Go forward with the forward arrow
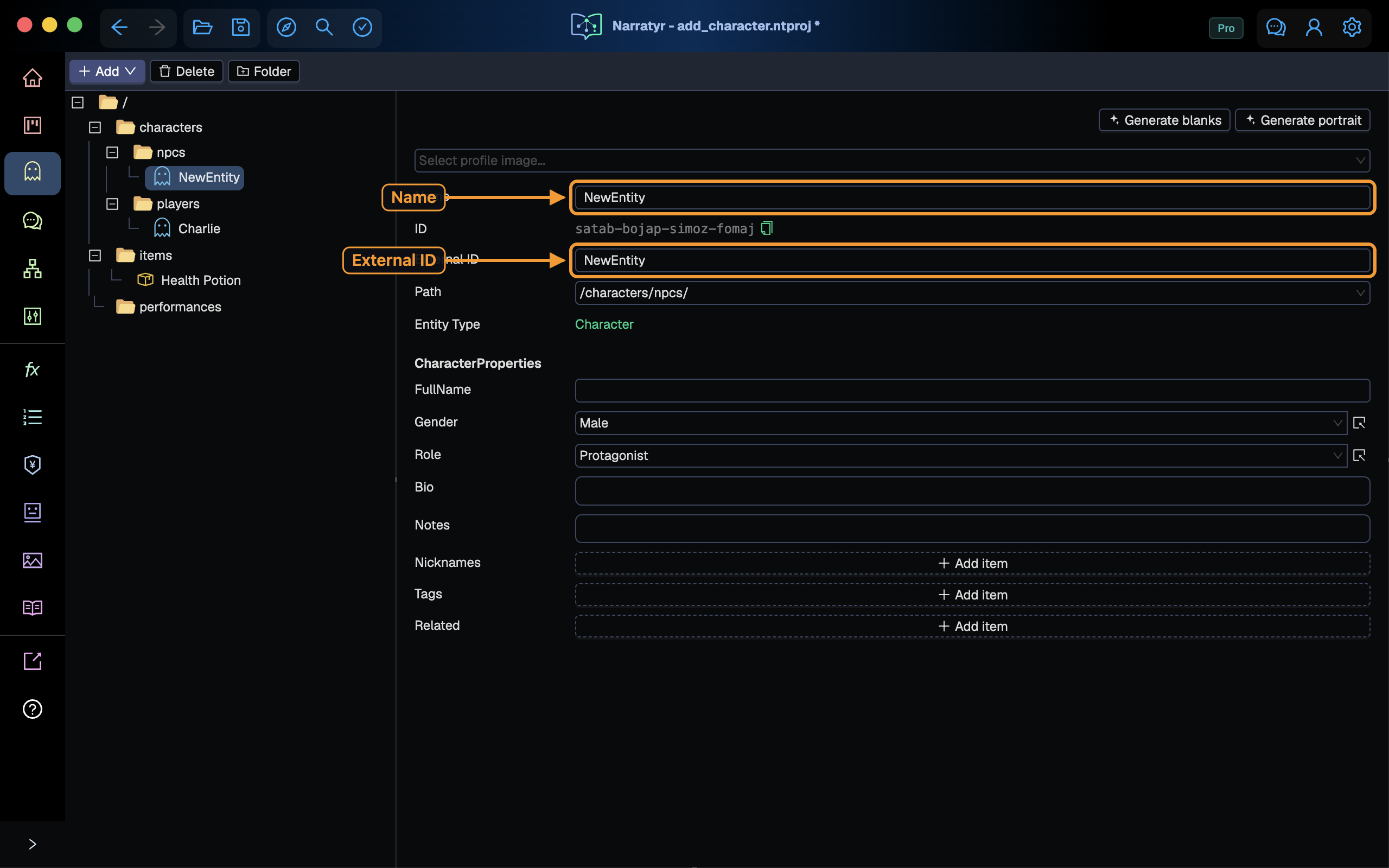 157,27
